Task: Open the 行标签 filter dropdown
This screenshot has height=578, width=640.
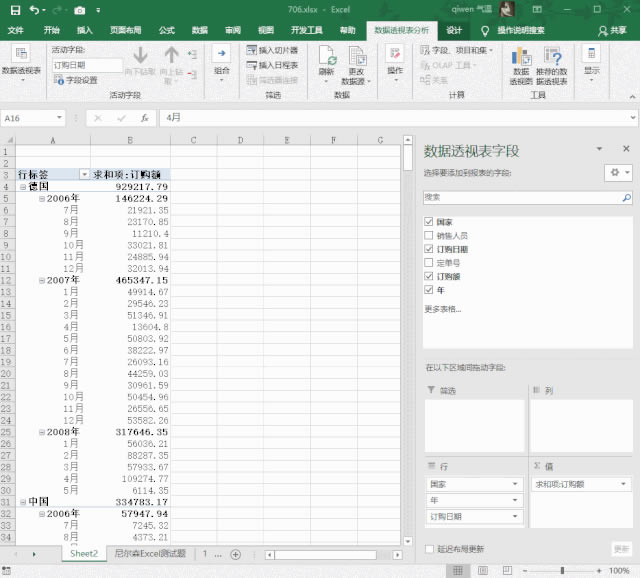Action: tap(84, 175)
